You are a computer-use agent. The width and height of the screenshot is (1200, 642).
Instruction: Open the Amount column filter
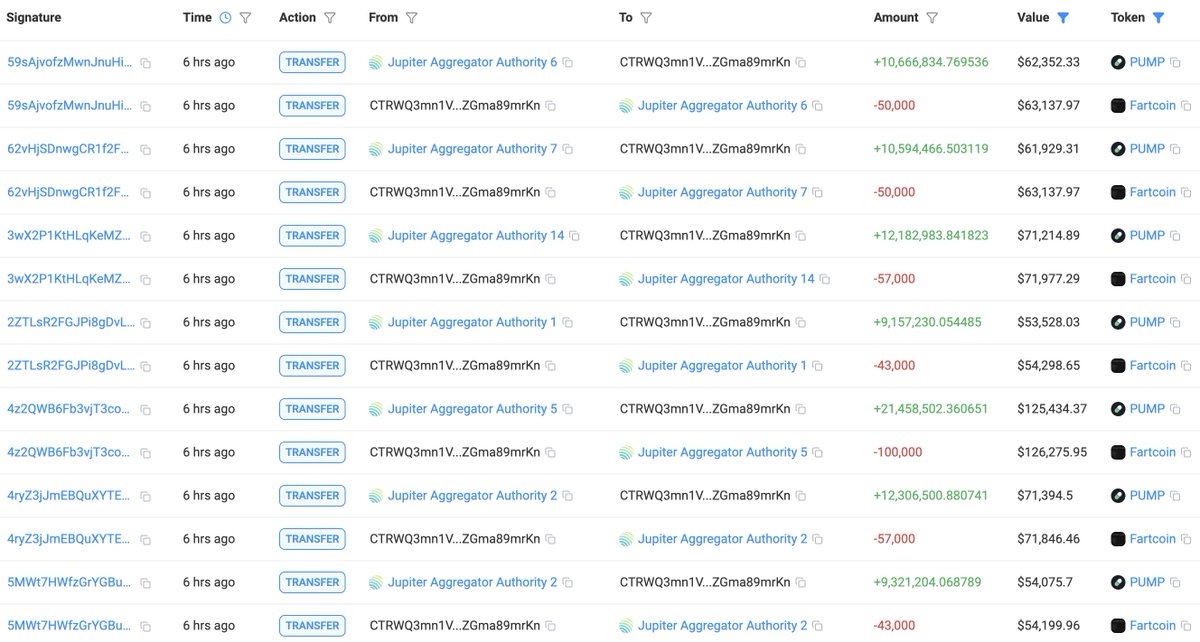[x=932, y=18]
